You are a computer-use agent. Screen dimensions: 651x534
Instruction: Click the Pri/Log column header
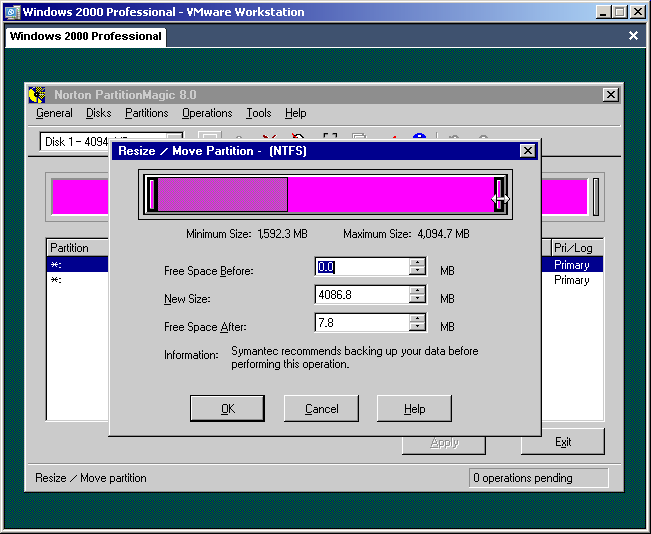pos(577,248)
